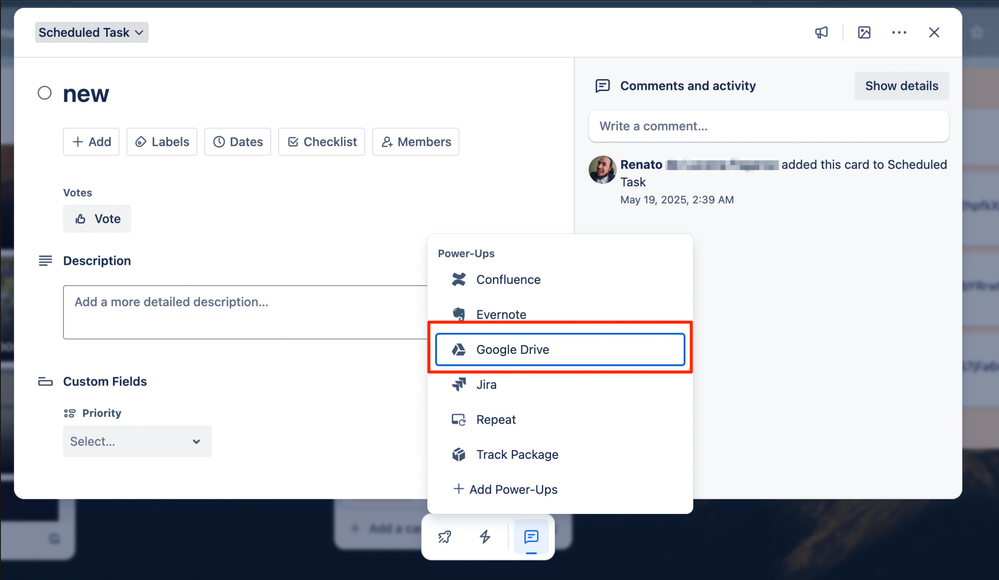Click the Priority field icon

[x=69, y=413]
